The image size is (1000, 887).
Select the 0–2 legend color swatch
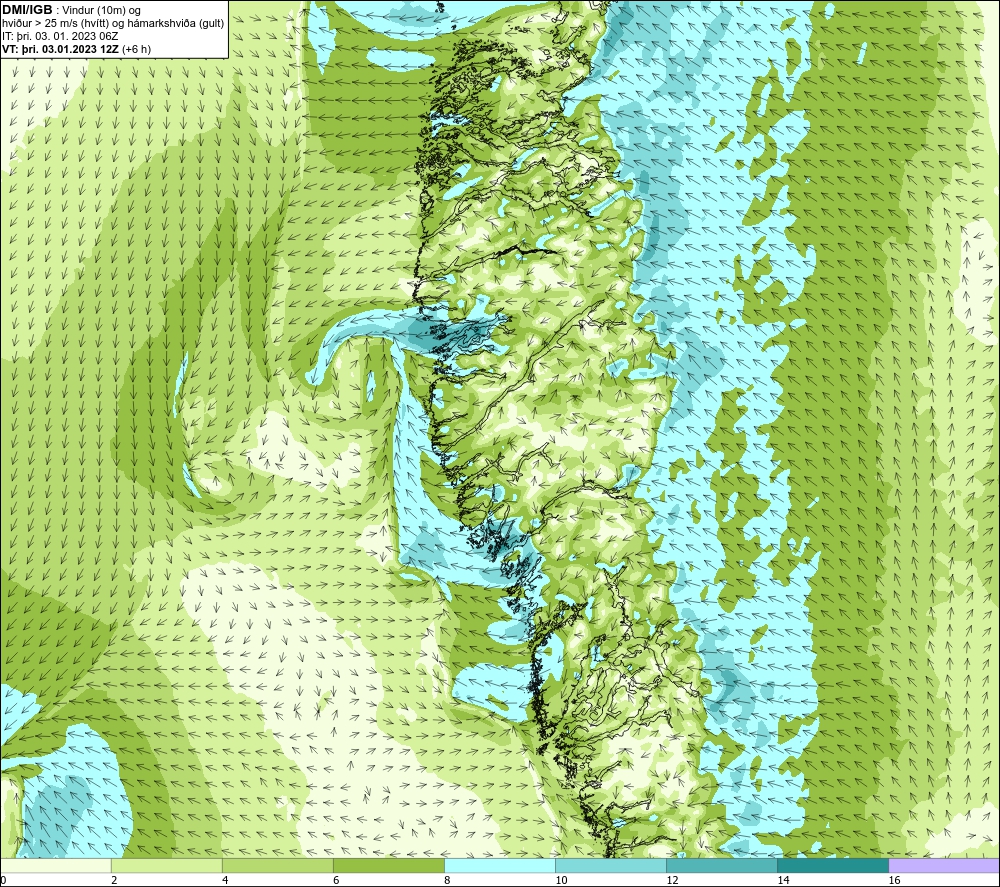coord(55,865)
